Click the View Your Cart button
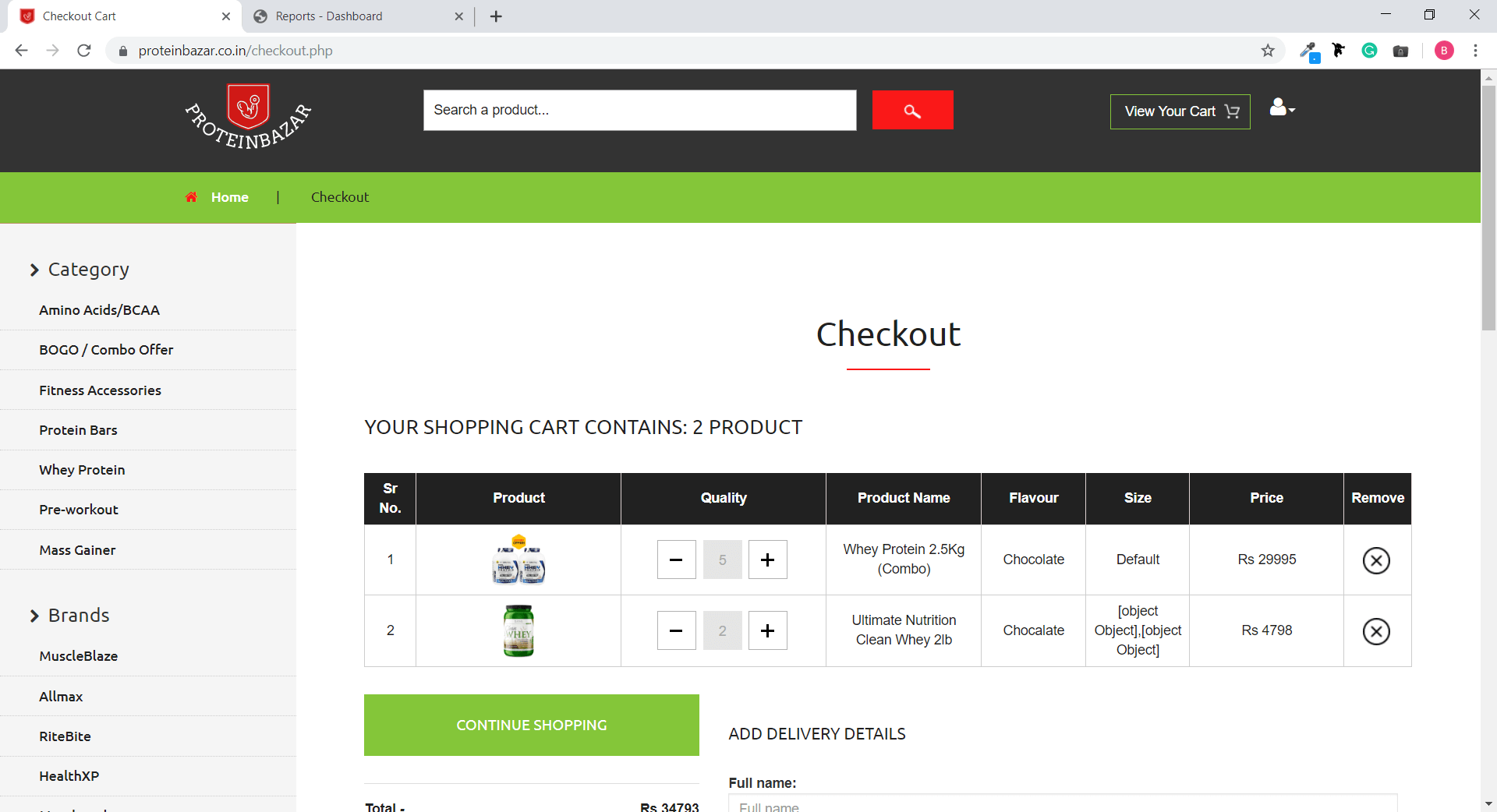This screenshot has width=1497, height=812. tap(1180, 111)
